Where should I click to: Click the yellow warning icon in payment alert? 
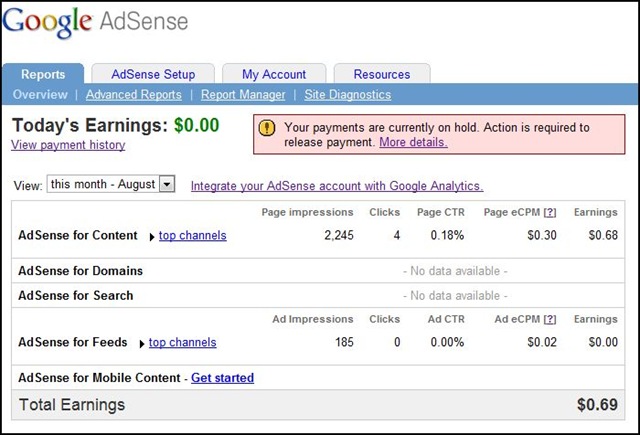pyautogui.click(x=267, y=128)
